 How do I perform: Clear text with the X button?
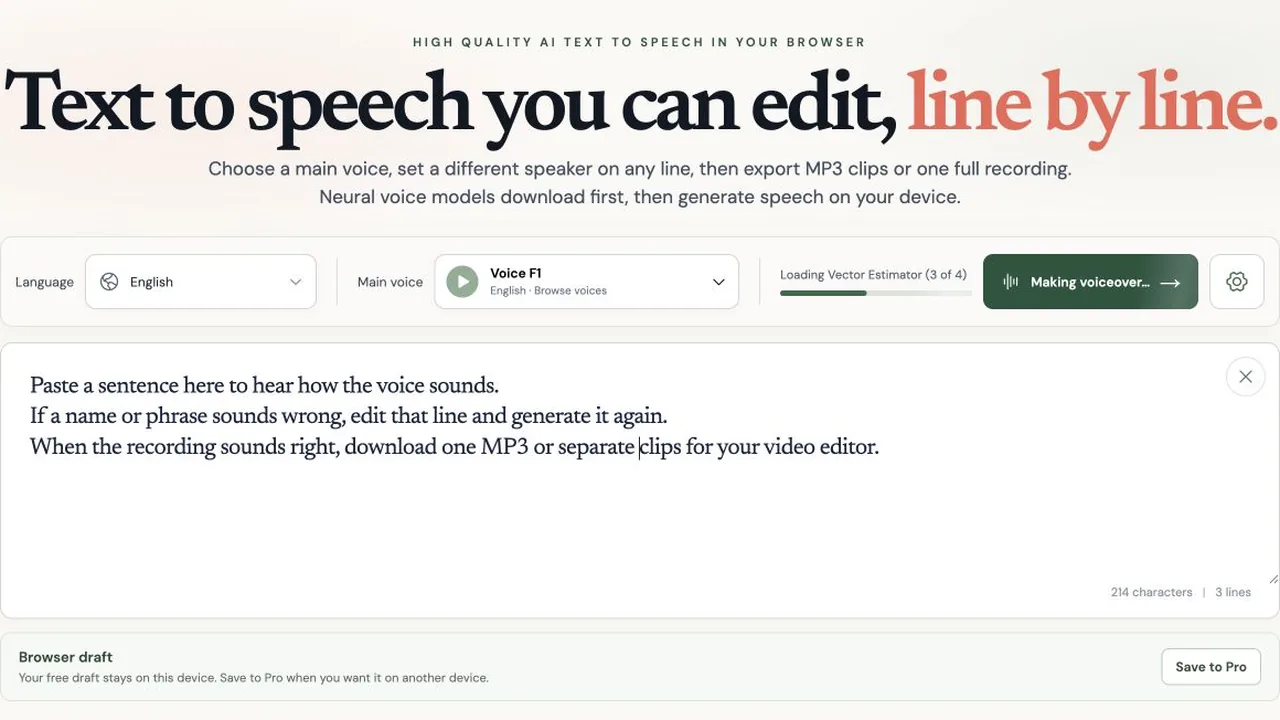[x=1245, y=377]
